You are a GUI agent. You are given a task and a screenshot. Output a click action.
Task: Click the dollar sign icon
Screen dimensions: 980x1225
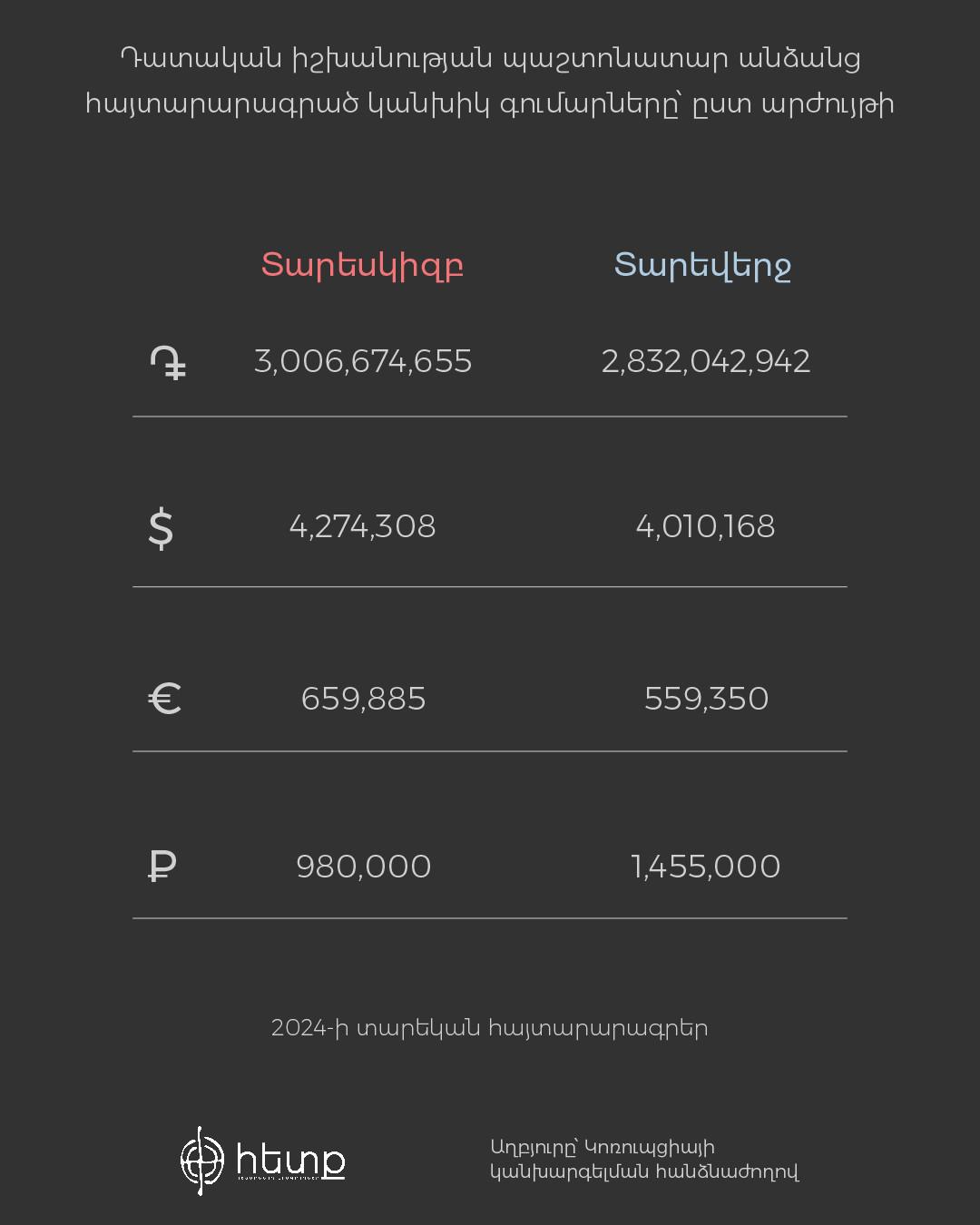[x=161, y=528]
